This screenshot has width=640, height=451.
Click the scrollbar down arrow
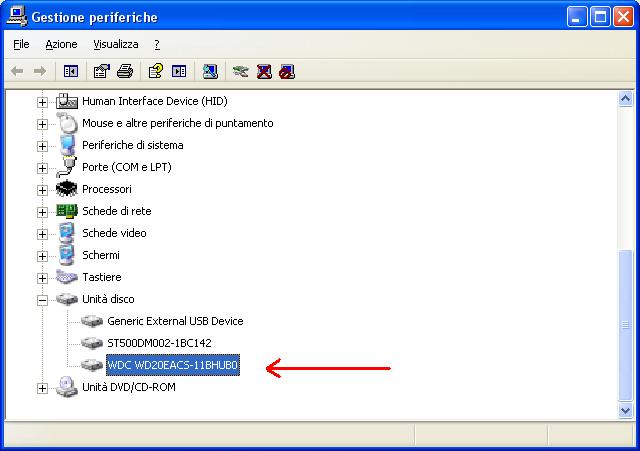point(625,410)
